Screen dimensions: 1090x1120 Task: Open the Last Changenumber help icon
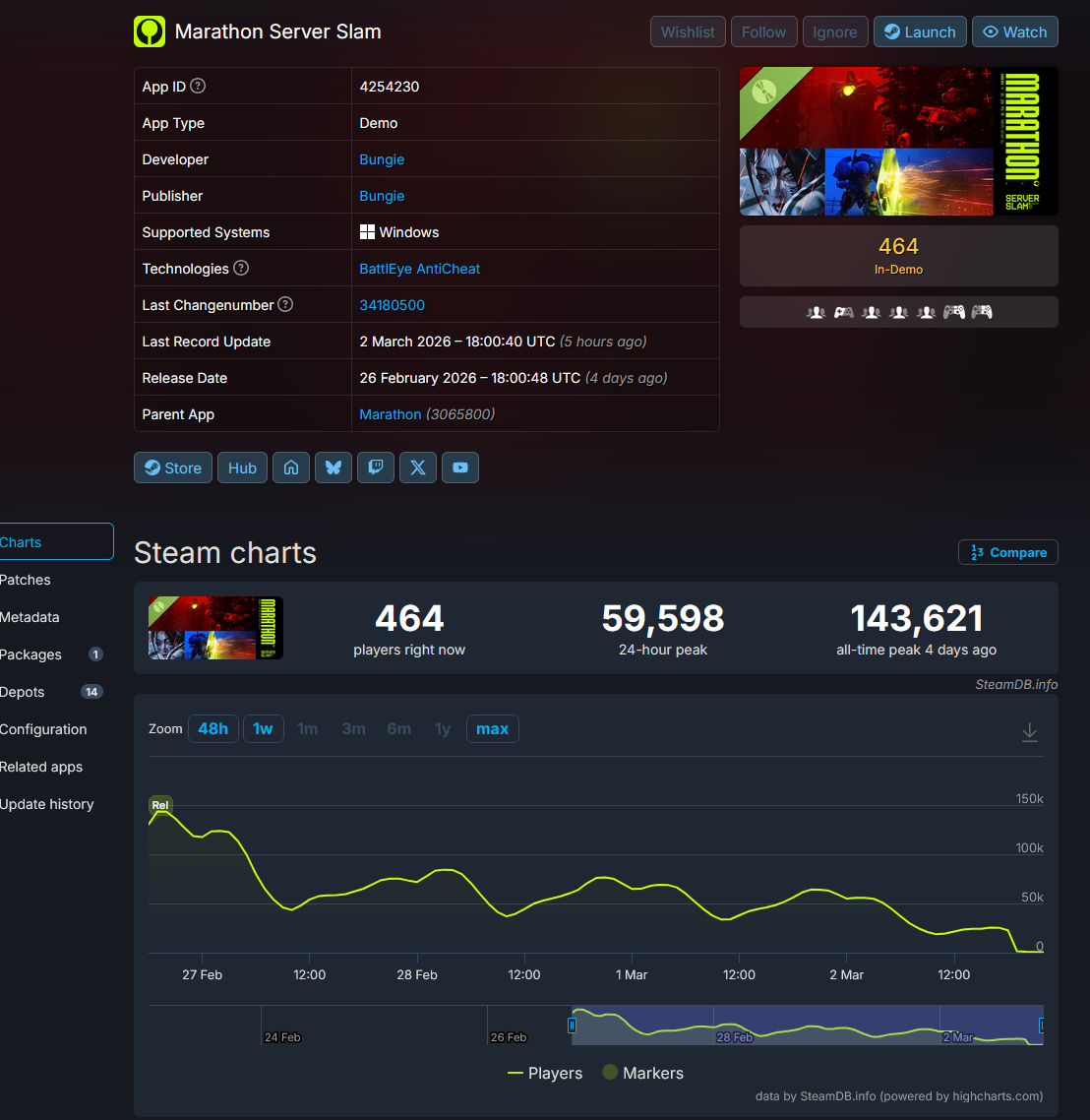pyautogui.click(x=285, y=304)
